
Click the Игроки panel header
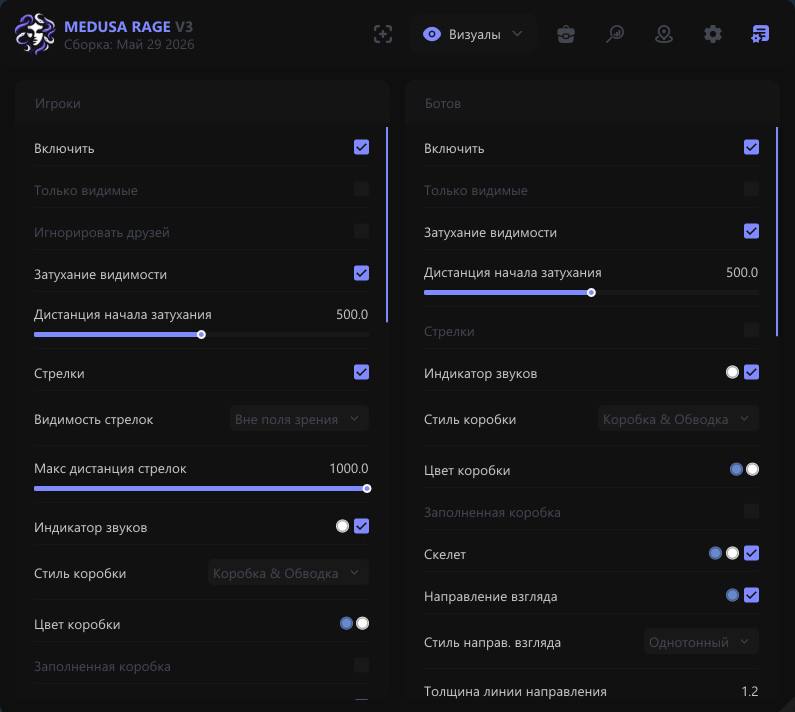pyautogui.click(x=202, y=103)
